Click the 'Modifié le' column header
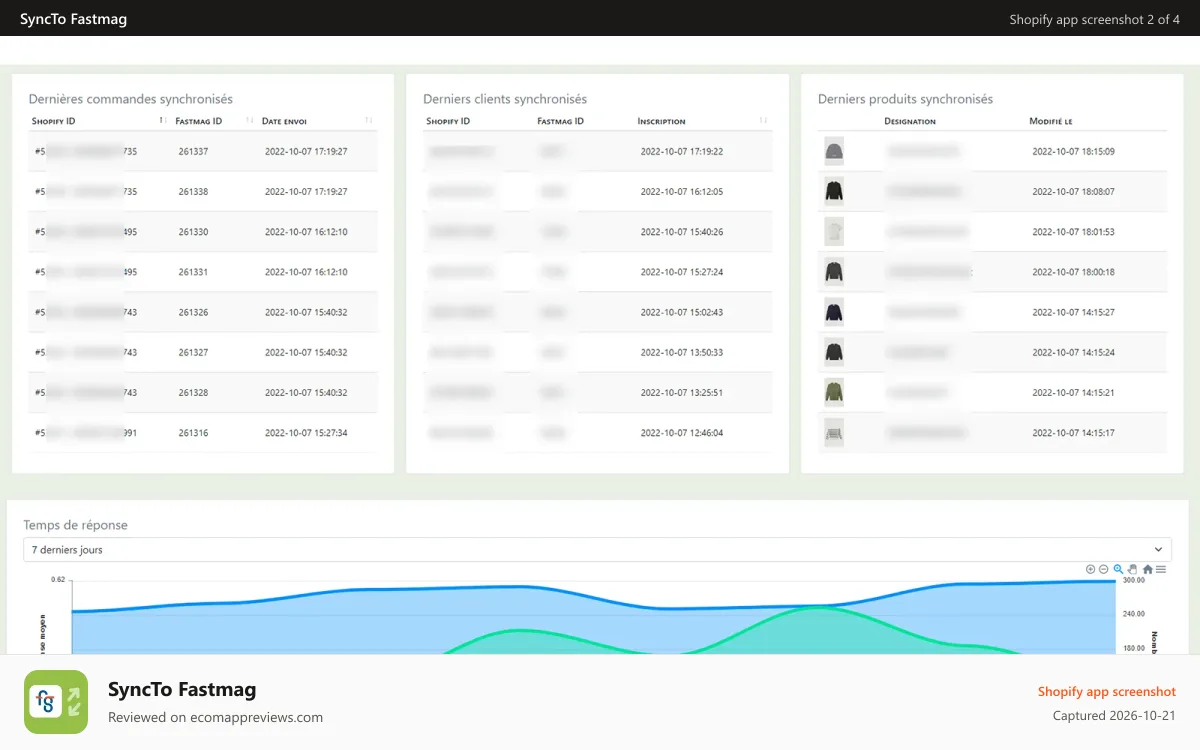1200x750 pixels. (x=1051, y=121)
